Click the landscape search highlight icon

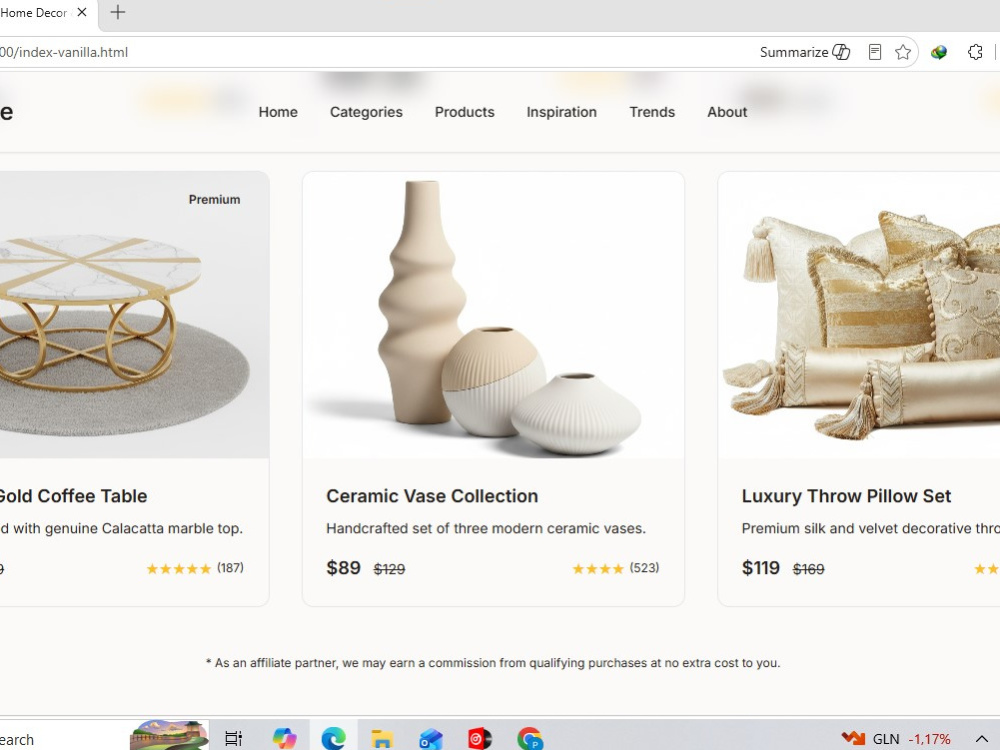169,735
